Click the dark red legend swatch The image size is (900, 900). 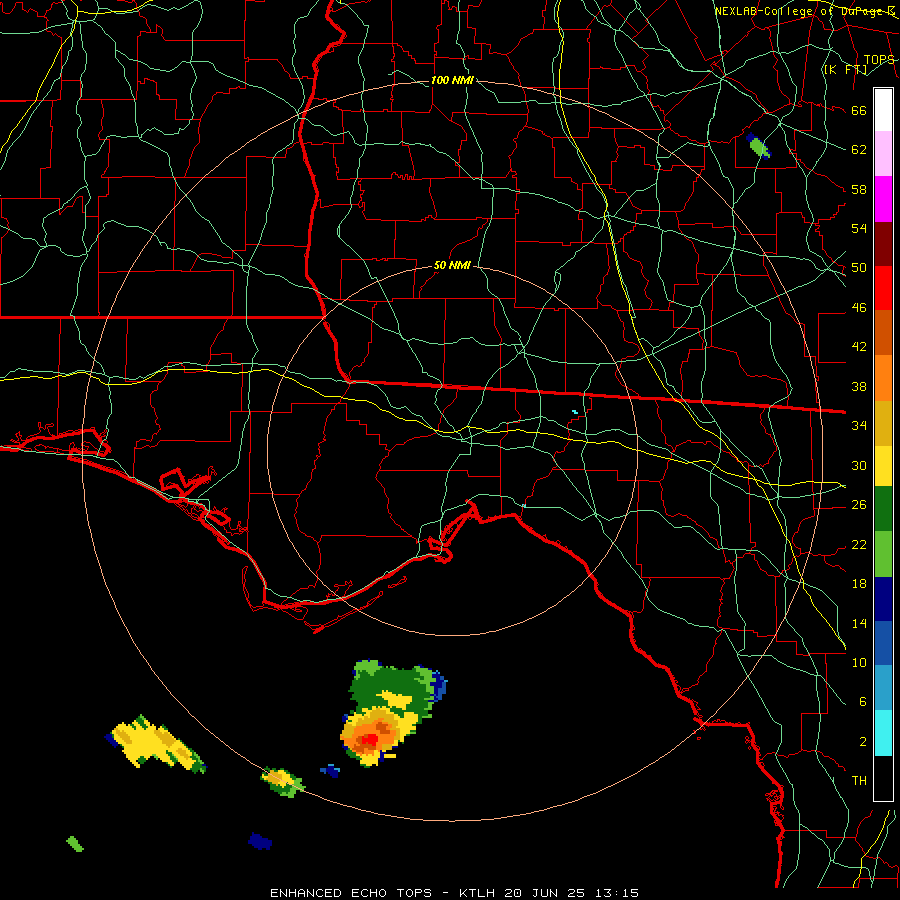[x=883, y=244]
